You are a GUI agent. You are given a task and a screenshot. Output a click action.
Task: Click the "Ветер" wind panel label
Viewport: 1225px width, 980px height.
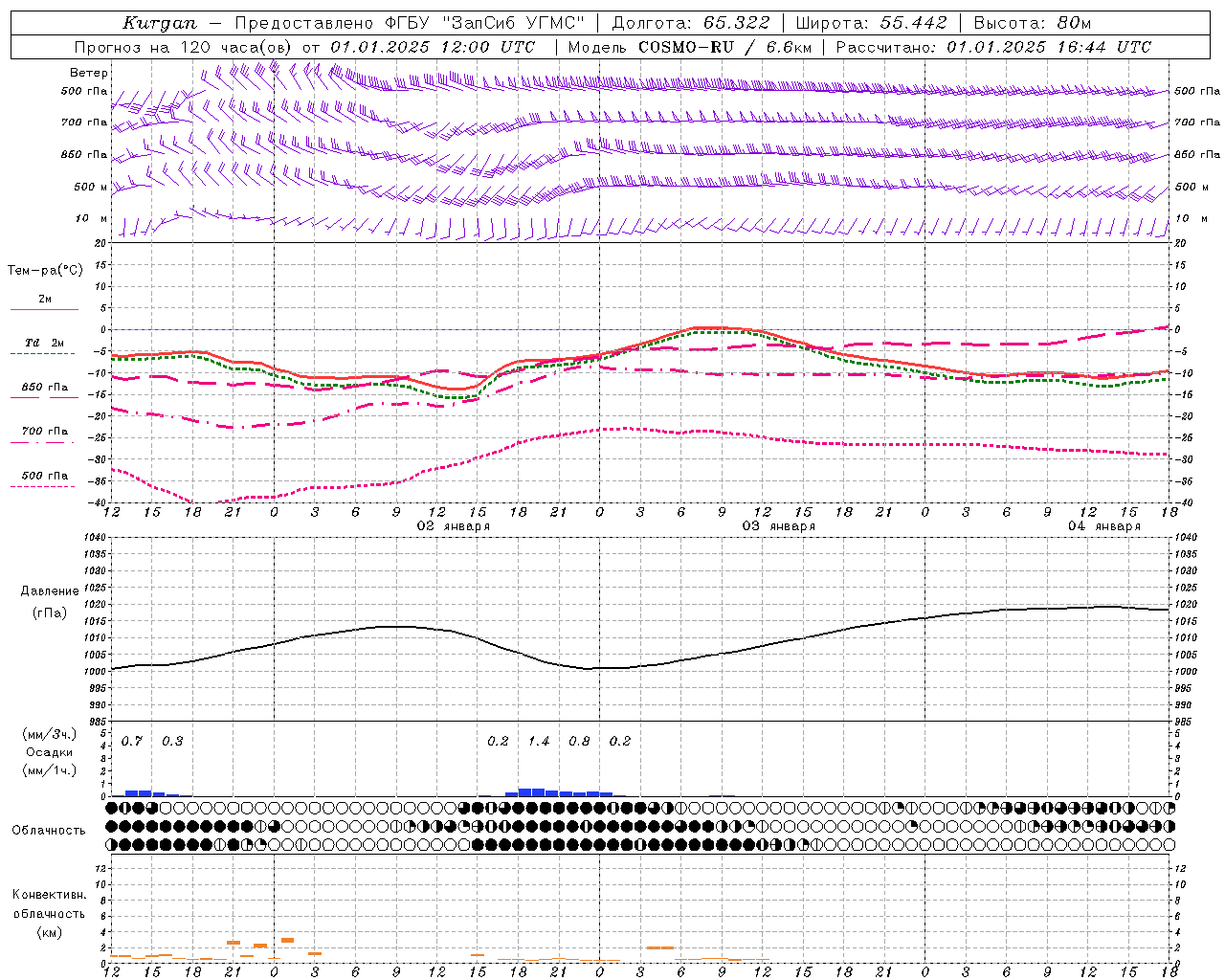(x=89, y=73)
